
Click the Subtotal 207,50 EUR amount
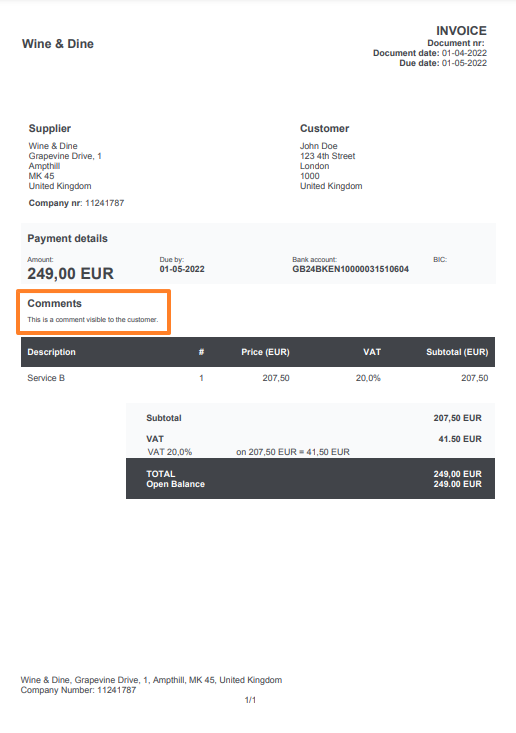coord(457,418)
